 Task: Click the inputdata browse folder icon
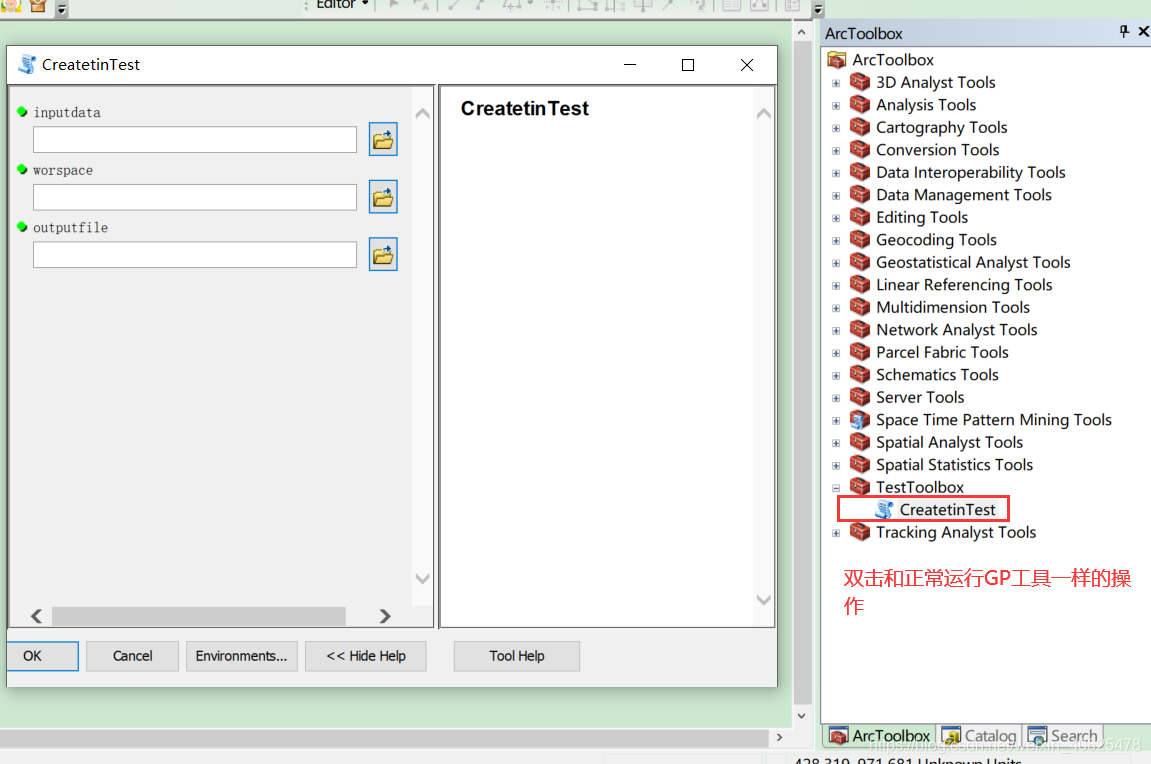coord(383,139)
